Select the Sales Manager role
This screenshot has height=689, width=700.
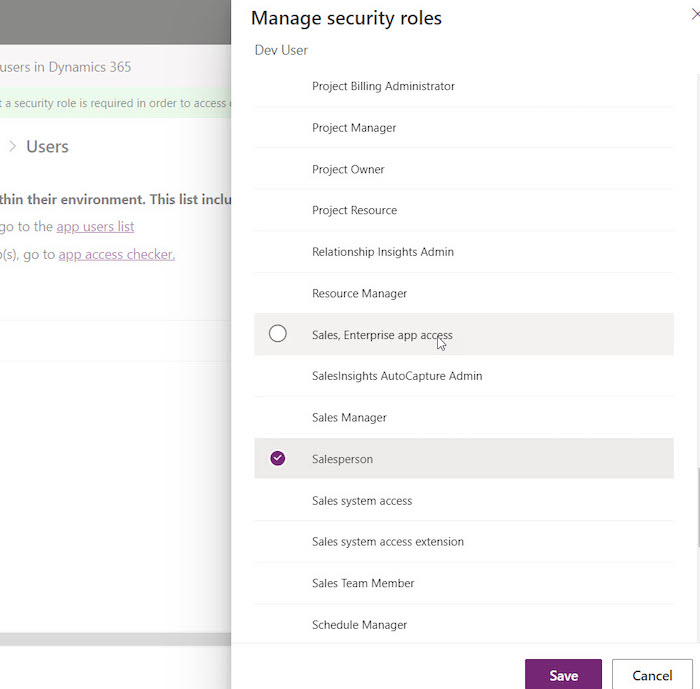[464, 418]
